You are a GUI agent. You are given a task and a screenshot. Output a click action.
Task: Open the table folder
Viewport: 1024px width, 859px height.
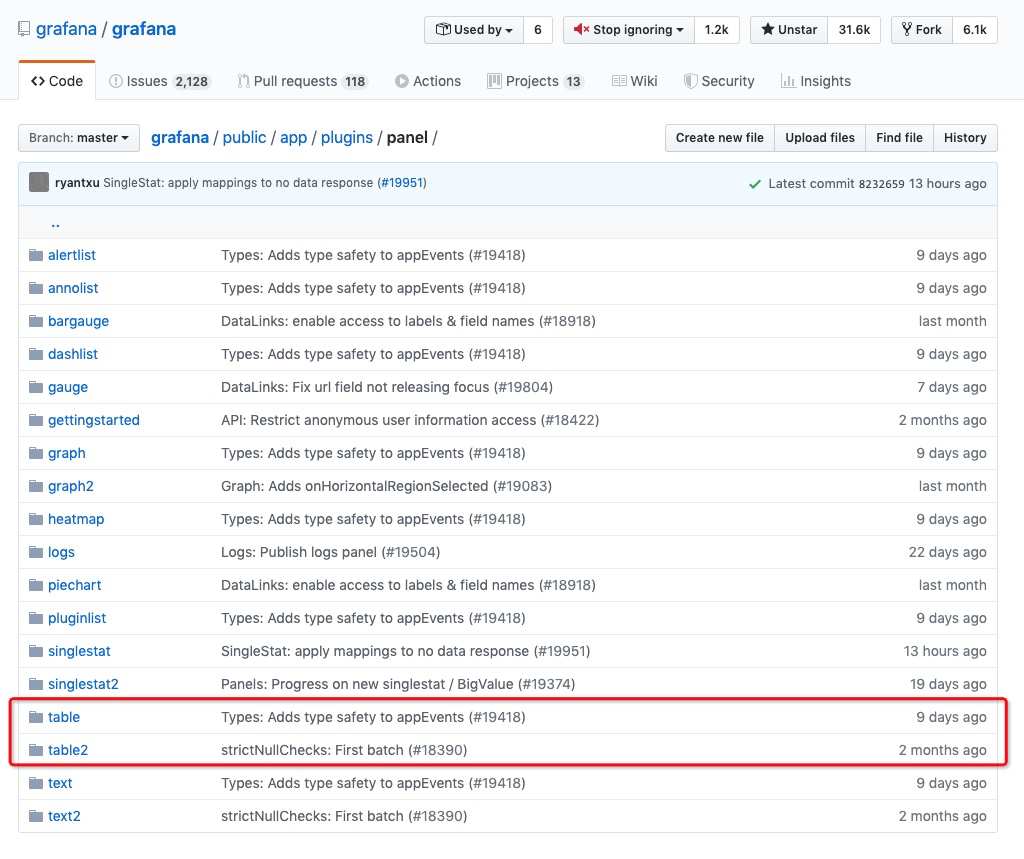coord(63,717)
